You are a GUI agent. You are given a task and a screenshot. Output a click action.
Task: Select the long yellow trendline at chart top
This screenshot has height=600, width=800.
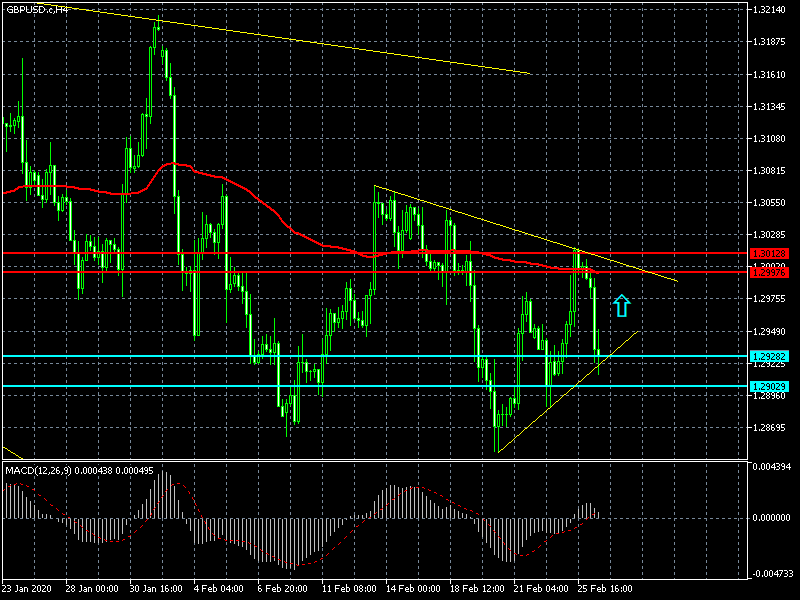pyautogui.click(x=286, y=39)
